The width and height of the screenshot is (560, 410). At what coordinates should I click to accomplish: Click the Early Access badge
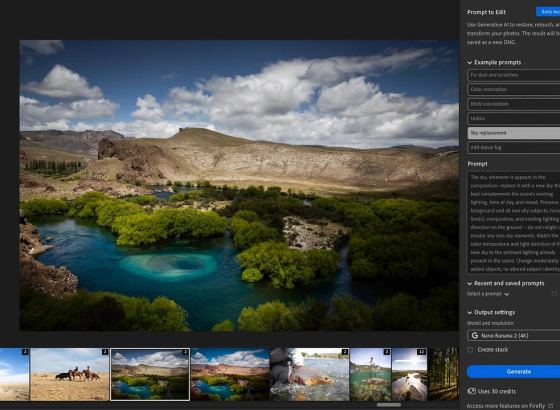pyautogui.click(x=548, y=12)
